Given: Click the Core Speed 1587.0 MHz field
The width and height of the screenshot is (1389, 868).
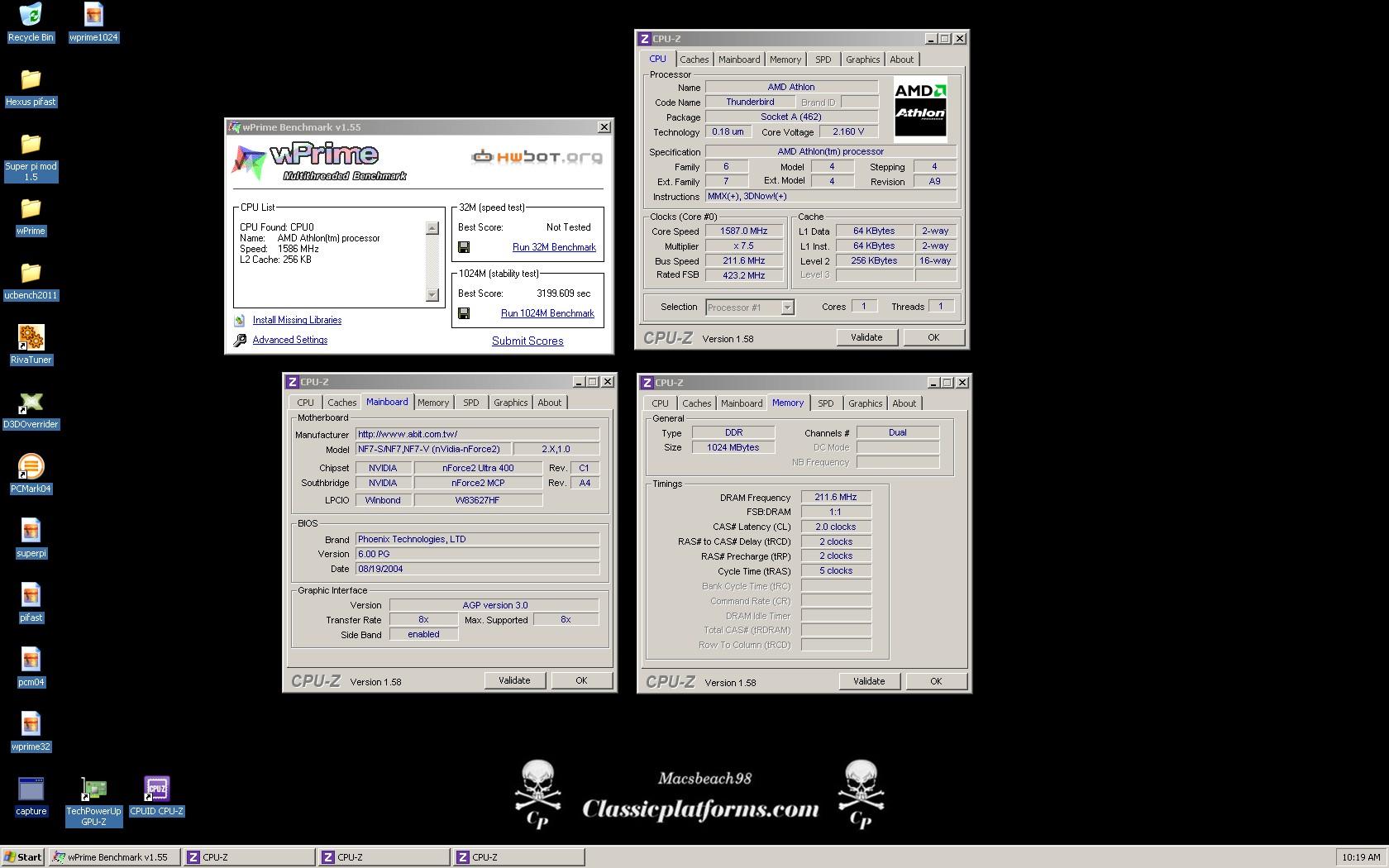Looking at the screenshot, I should (743, 231).
